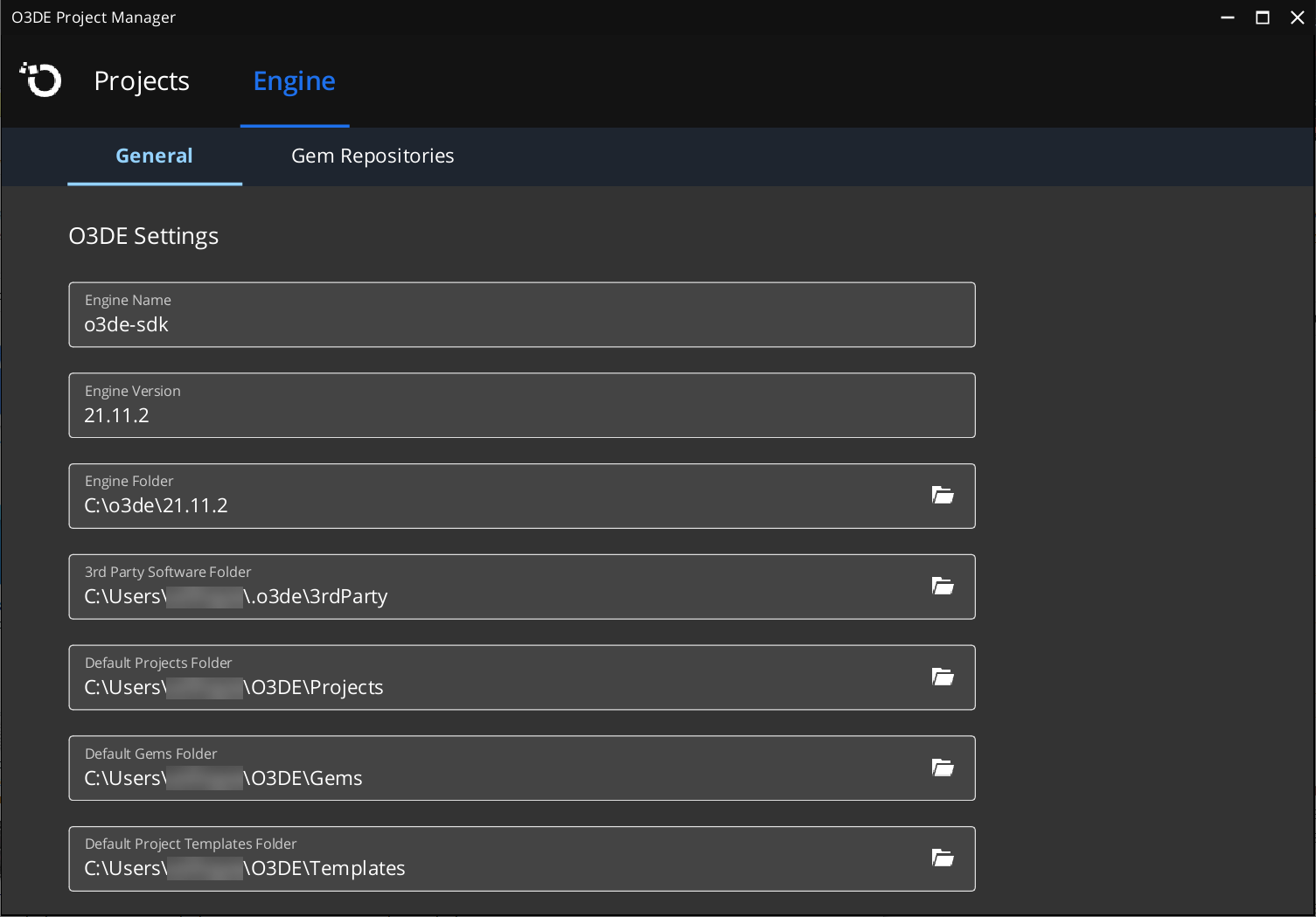Click inside the Engine Name field
This screenshot has width=1316, height=917.
350,324
